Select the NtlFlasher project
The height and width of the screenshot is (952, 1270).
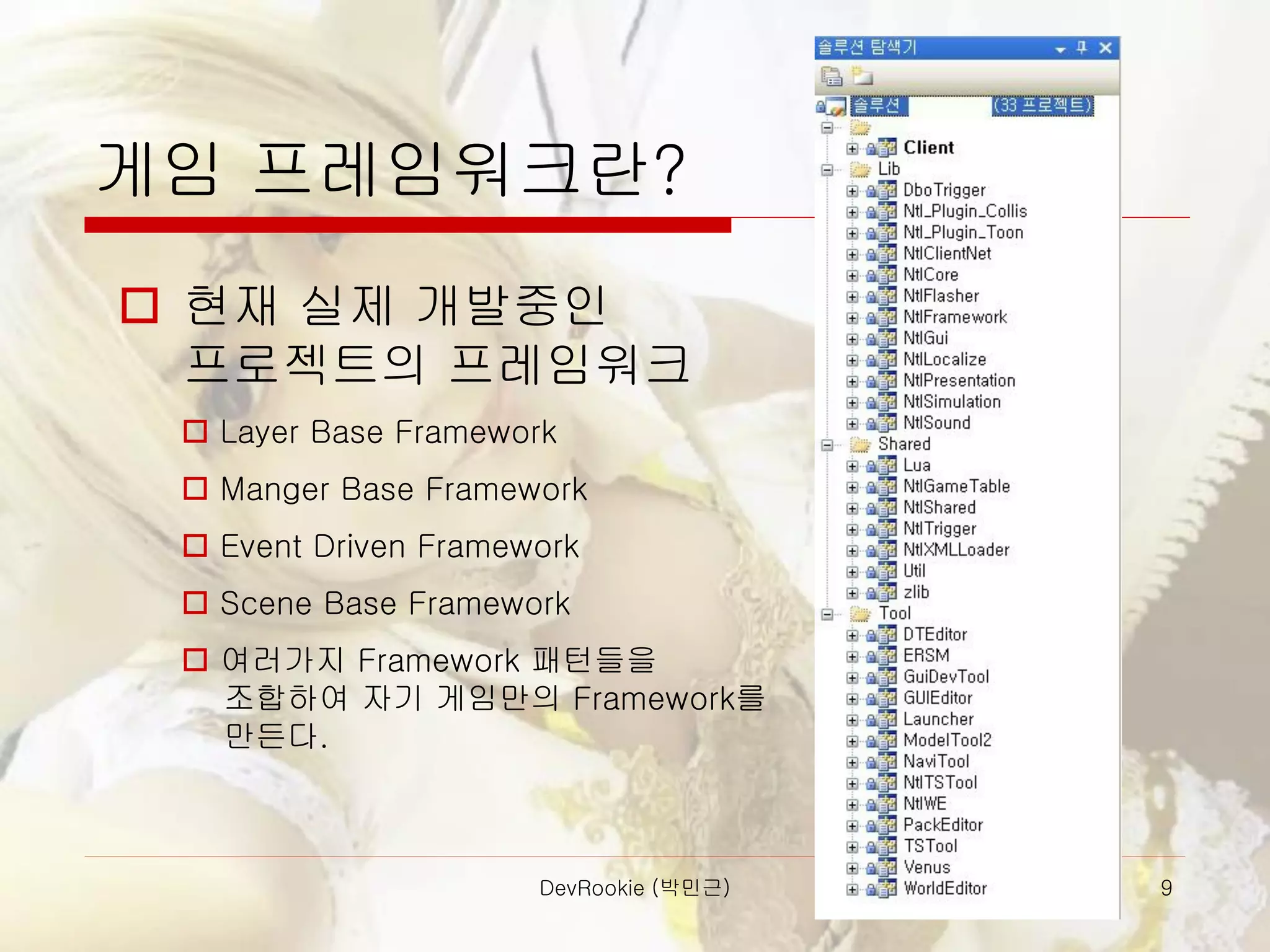pos(941,296)
